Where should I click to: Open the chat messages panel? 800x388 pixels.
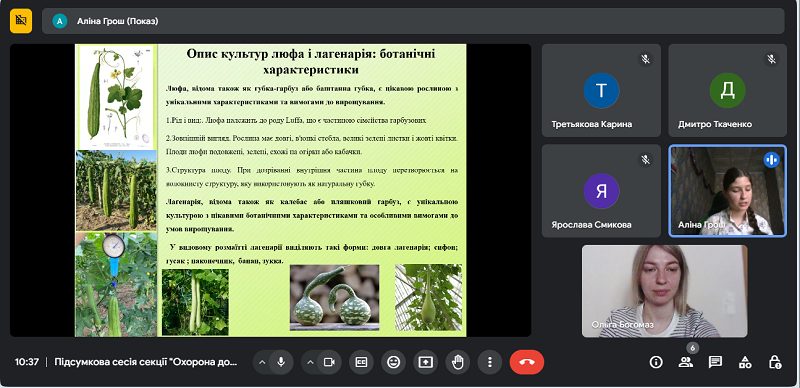tap(715, 362)
